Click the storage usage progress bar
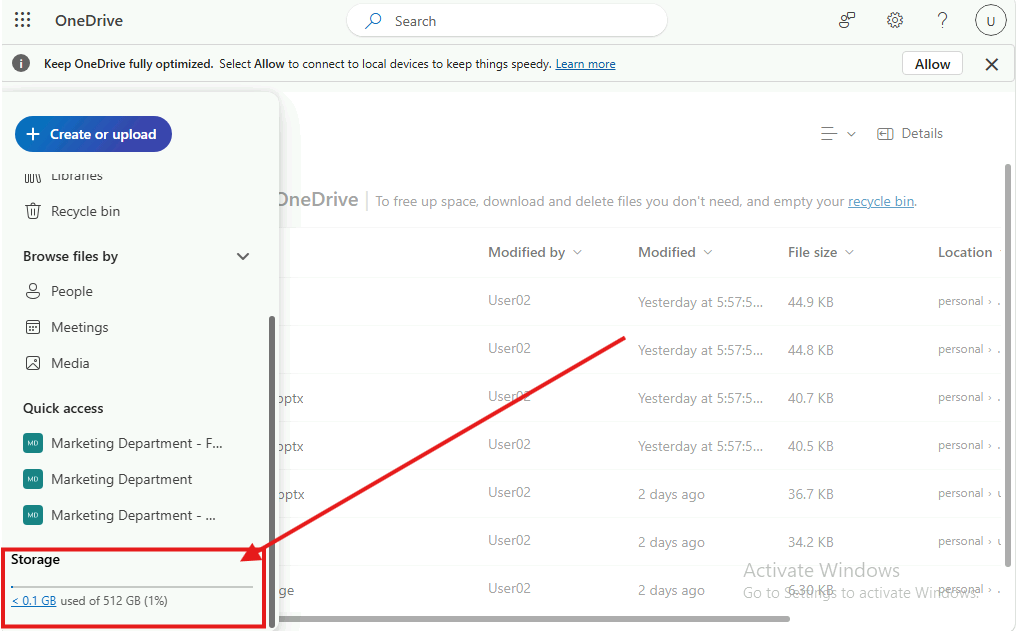 coord(132,586)
